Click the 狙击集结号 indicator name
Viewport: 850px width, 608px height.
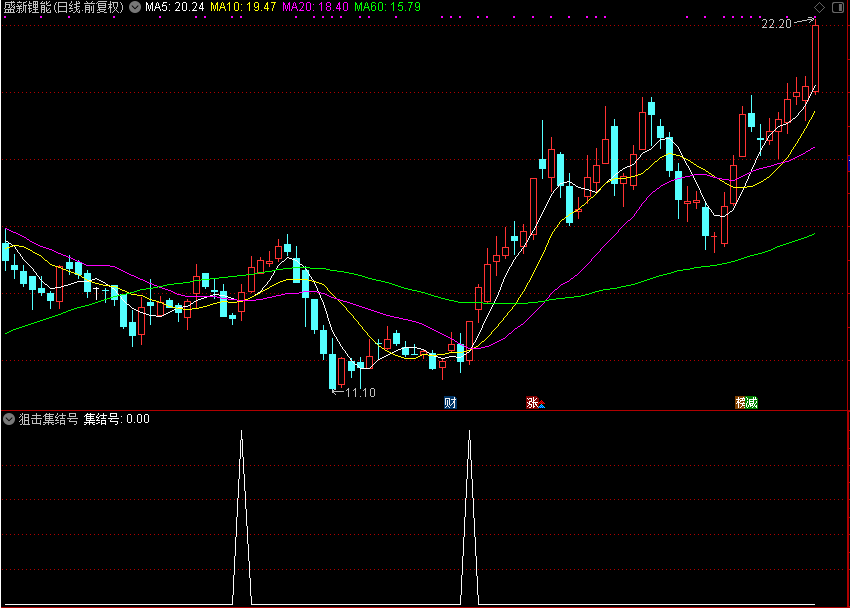point(49,419)
